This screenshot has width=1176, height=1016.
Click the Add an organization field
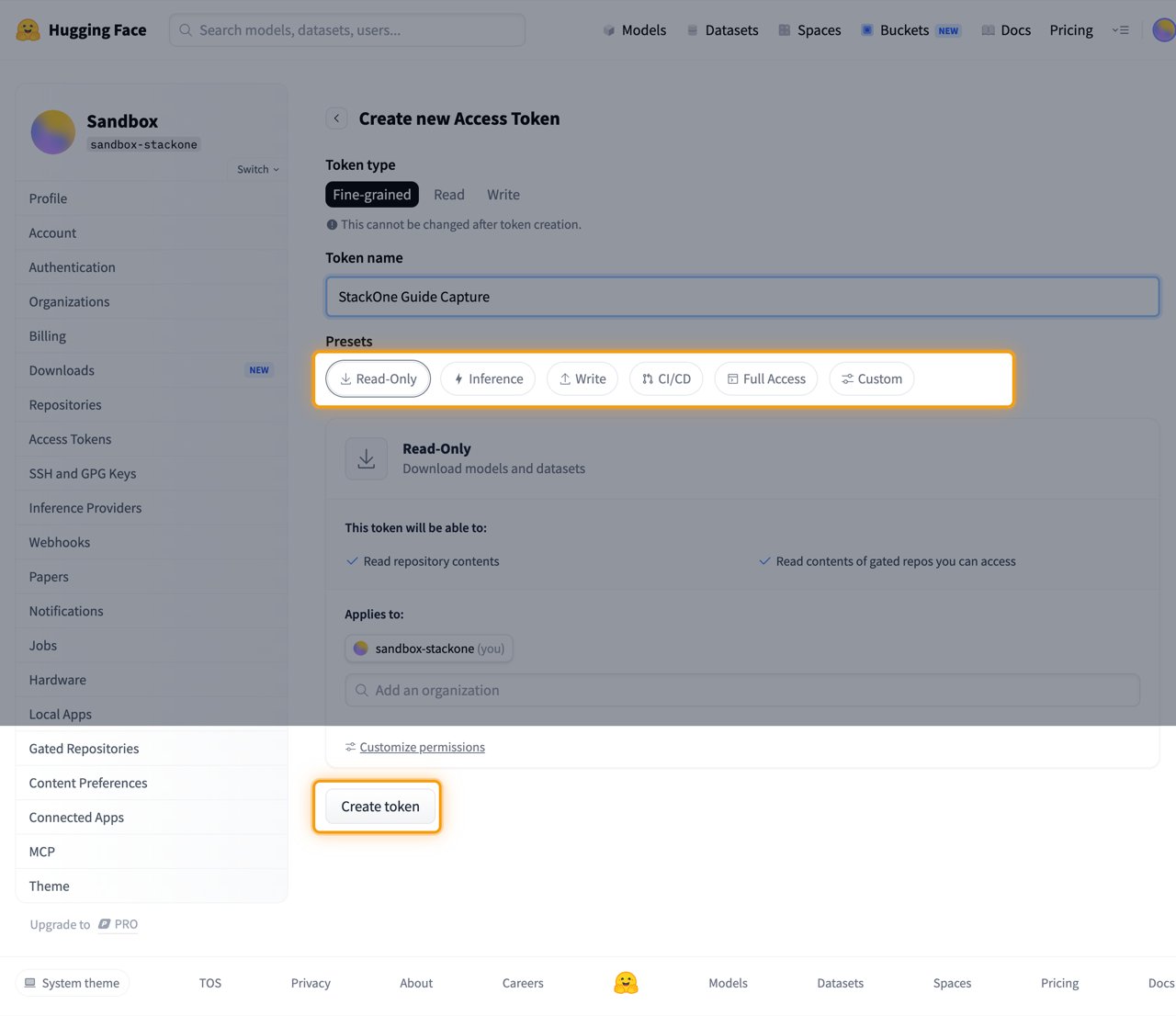click(x=742, y=690)
